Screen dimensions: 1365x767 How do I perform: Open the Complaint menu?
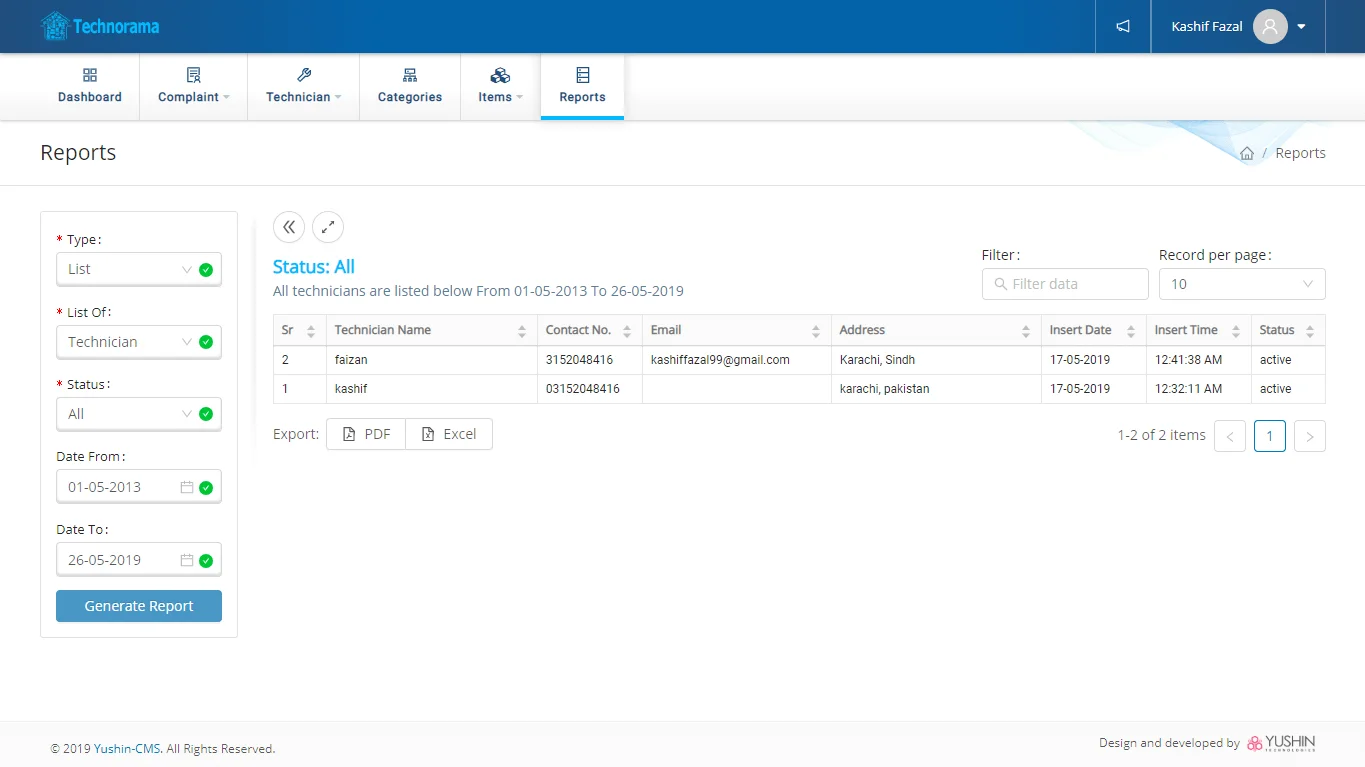(193, 87)
